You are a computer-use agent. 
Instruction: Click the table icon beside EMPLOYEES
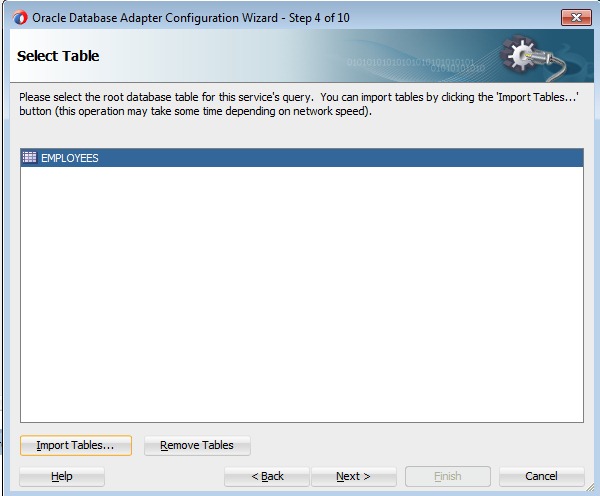point(29,158)
